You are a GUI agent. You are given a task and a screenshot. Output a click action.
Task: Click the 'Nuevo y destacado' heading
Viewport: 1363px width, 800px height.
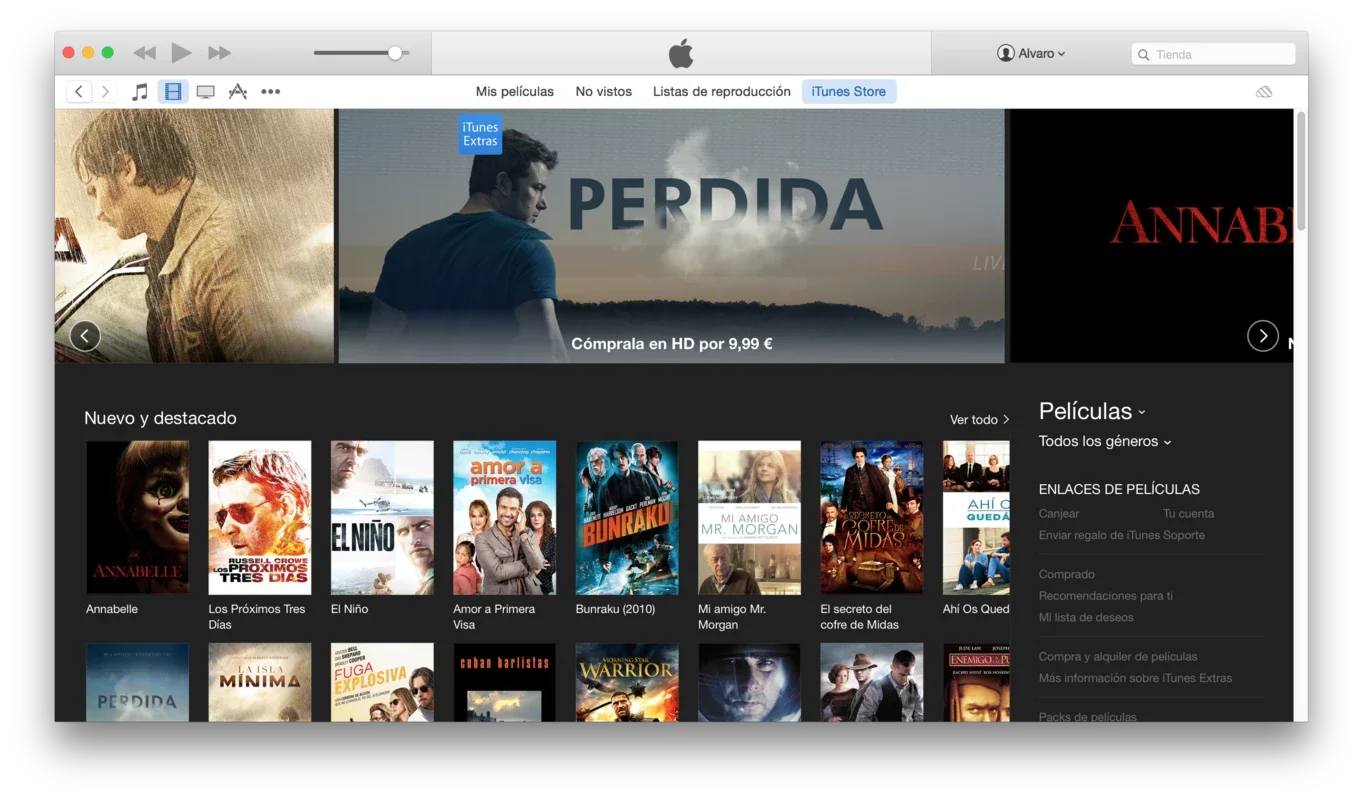coord(160,418)
